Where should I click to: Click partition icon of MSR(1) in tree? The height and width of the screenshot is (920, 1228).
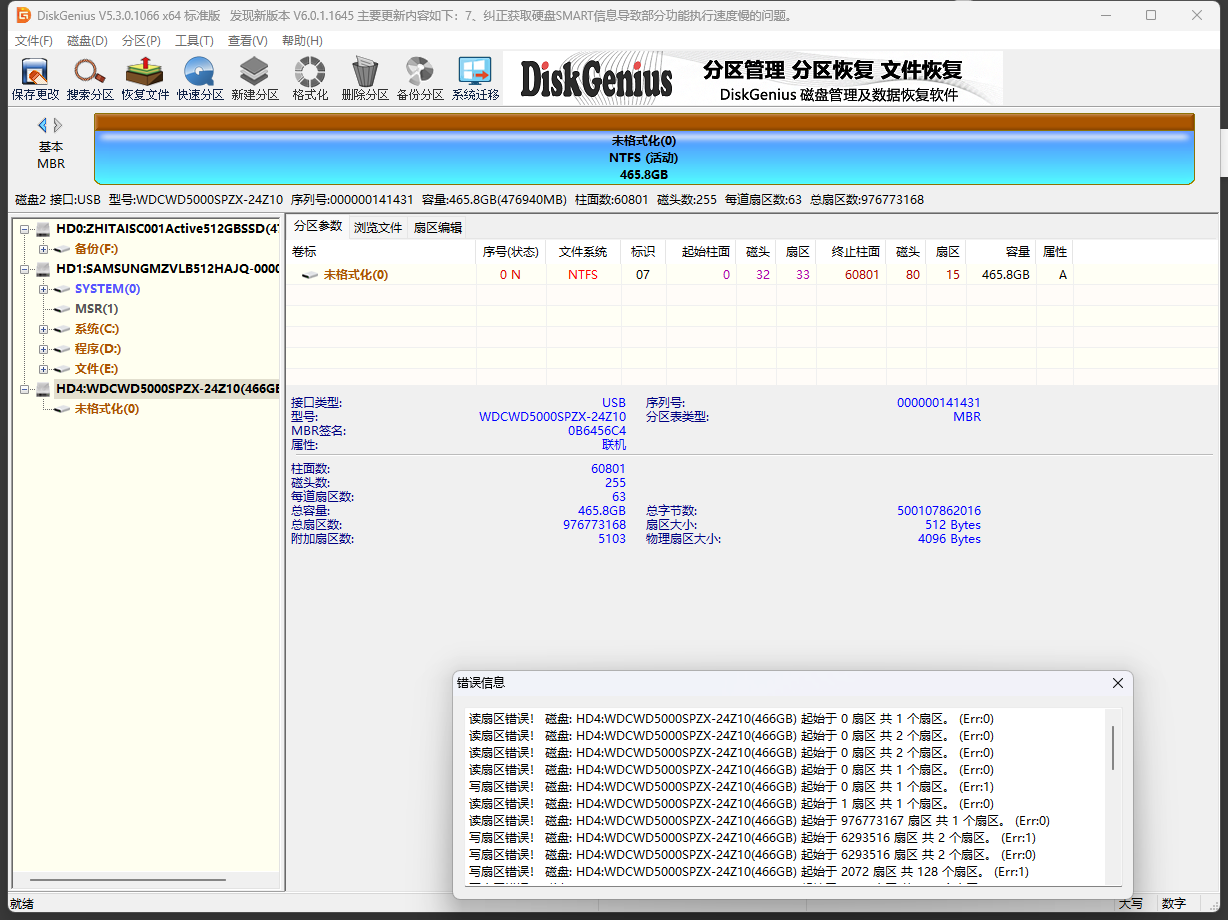63,309
